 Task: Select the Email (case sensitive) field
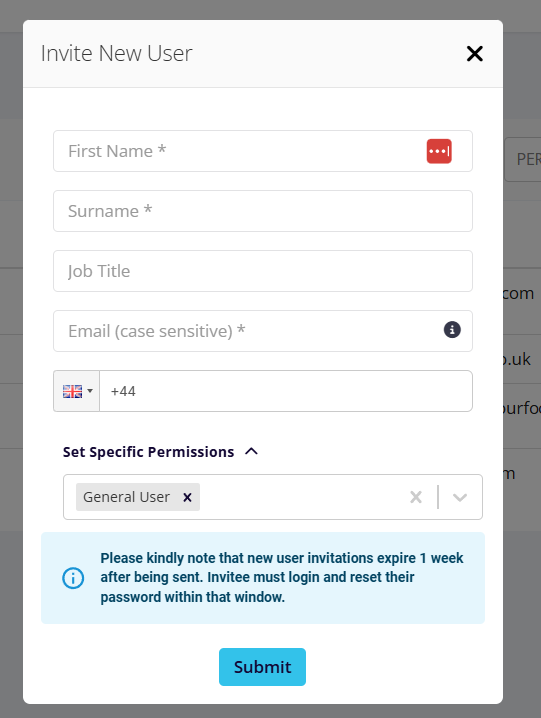coord(263,331)
